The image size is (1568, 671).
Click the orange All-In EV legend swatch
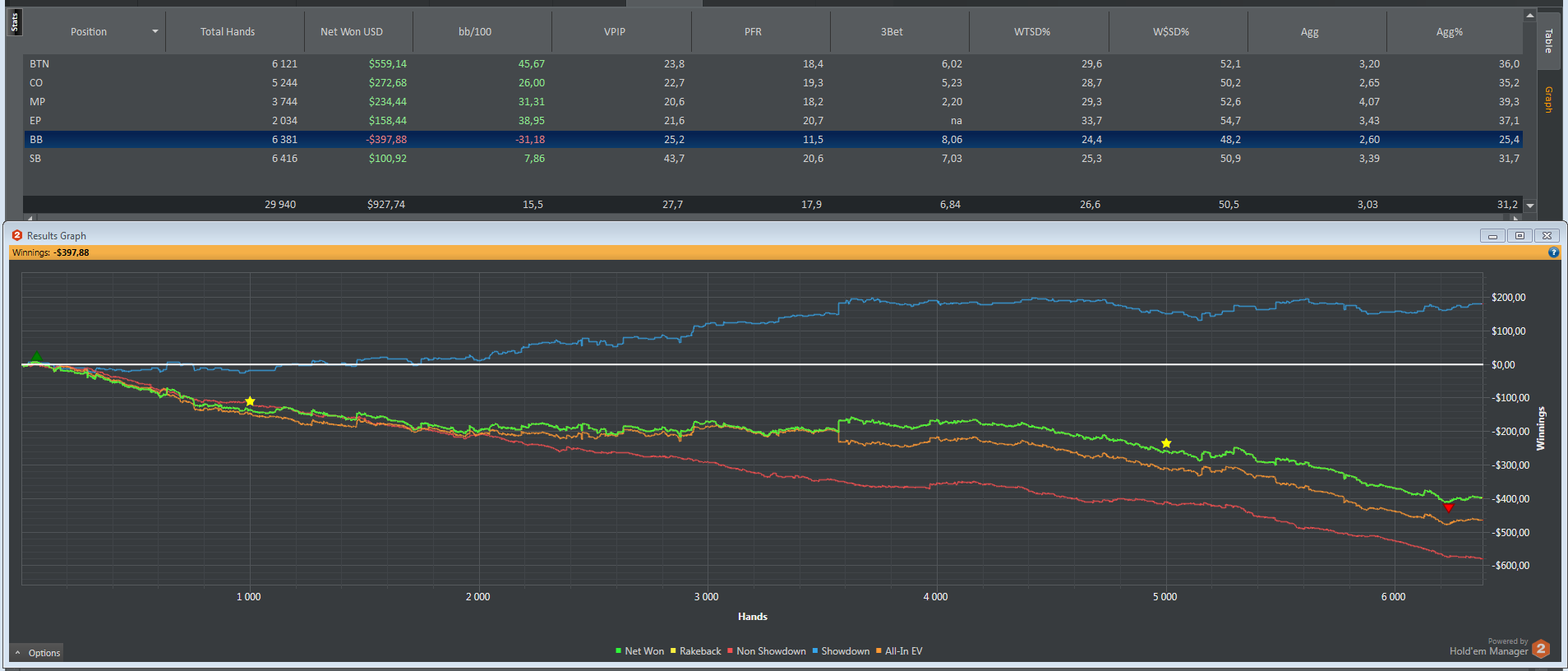point(879,651)
